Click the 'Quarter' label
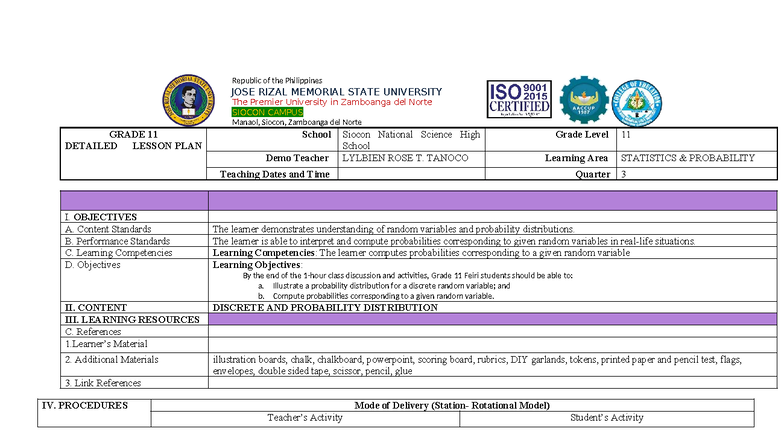784x441 pixels. coord(592,174)
